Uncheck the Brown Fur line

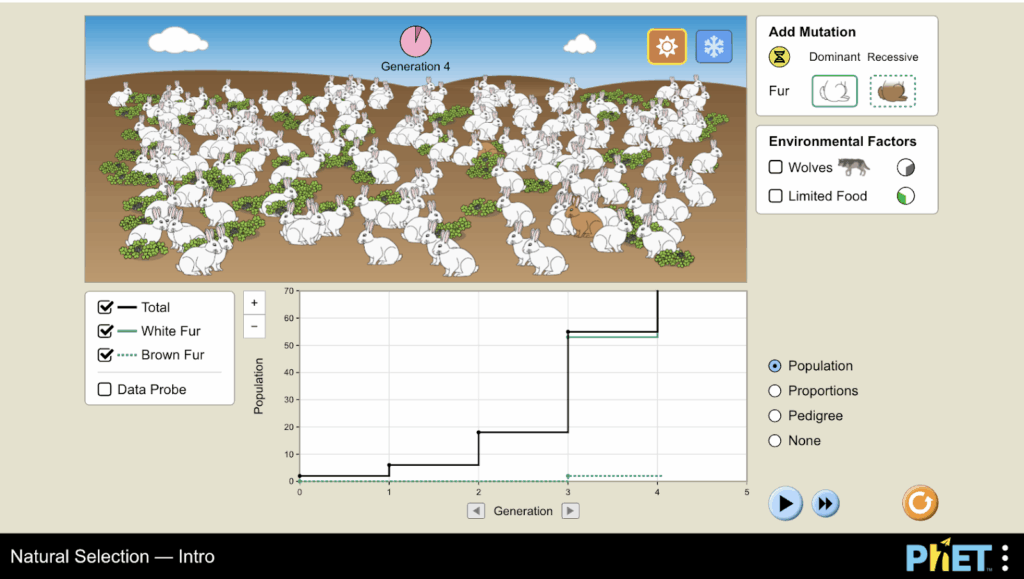point(104,355)
